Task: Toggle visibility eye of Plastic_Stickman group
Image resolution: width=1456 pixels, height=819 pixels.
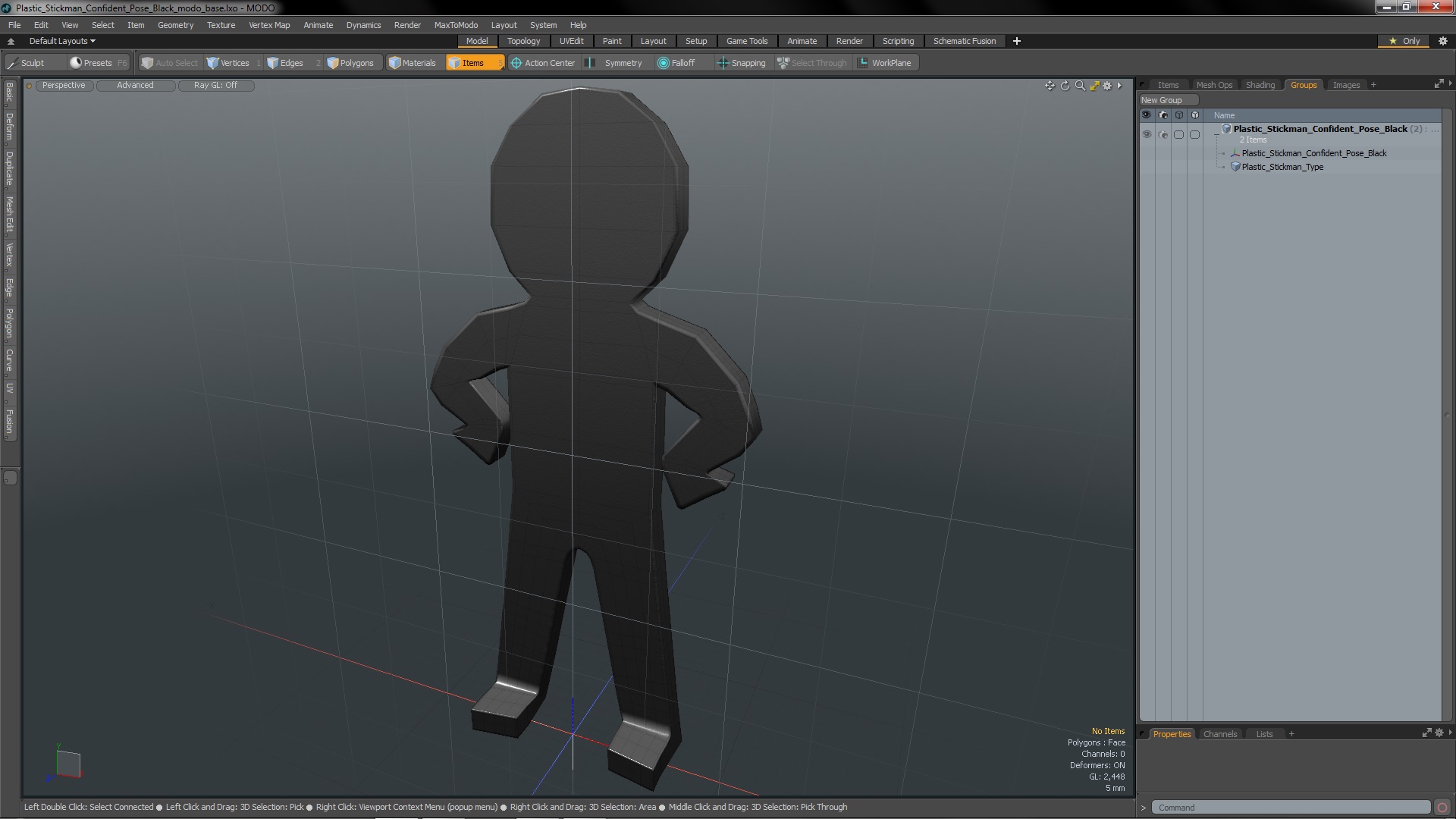Action: pos(1147,134)
